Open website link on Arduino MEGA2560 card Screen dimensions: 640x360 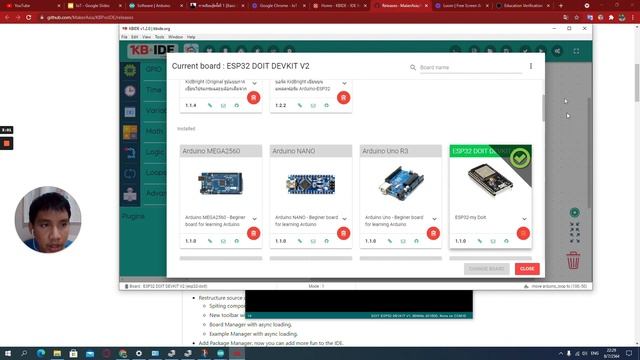210,241
